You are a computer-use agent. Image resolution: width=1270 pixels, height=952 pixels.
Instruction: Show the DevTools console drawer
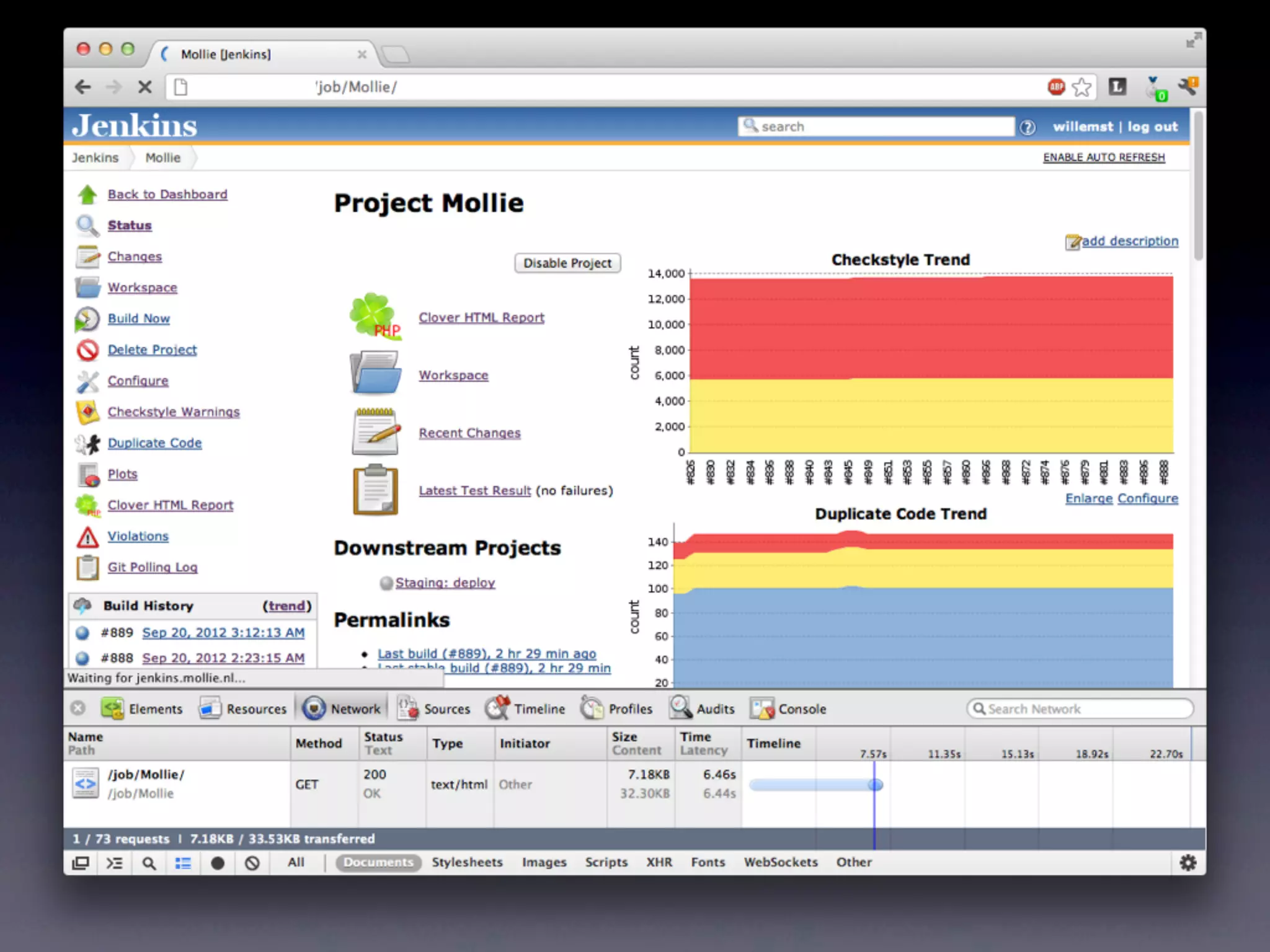pyautogui.click(x=115, y=863)
